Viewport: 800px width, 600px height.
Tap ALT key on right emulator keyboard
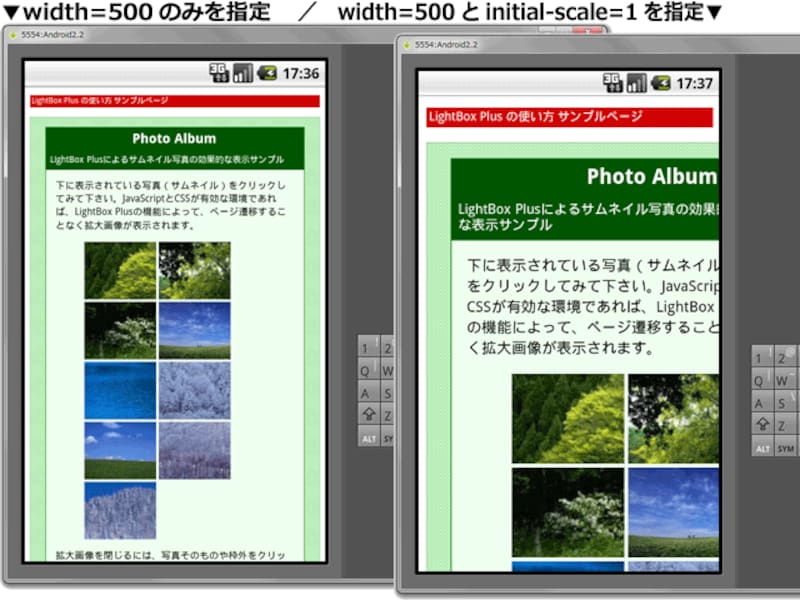point(762,448)
